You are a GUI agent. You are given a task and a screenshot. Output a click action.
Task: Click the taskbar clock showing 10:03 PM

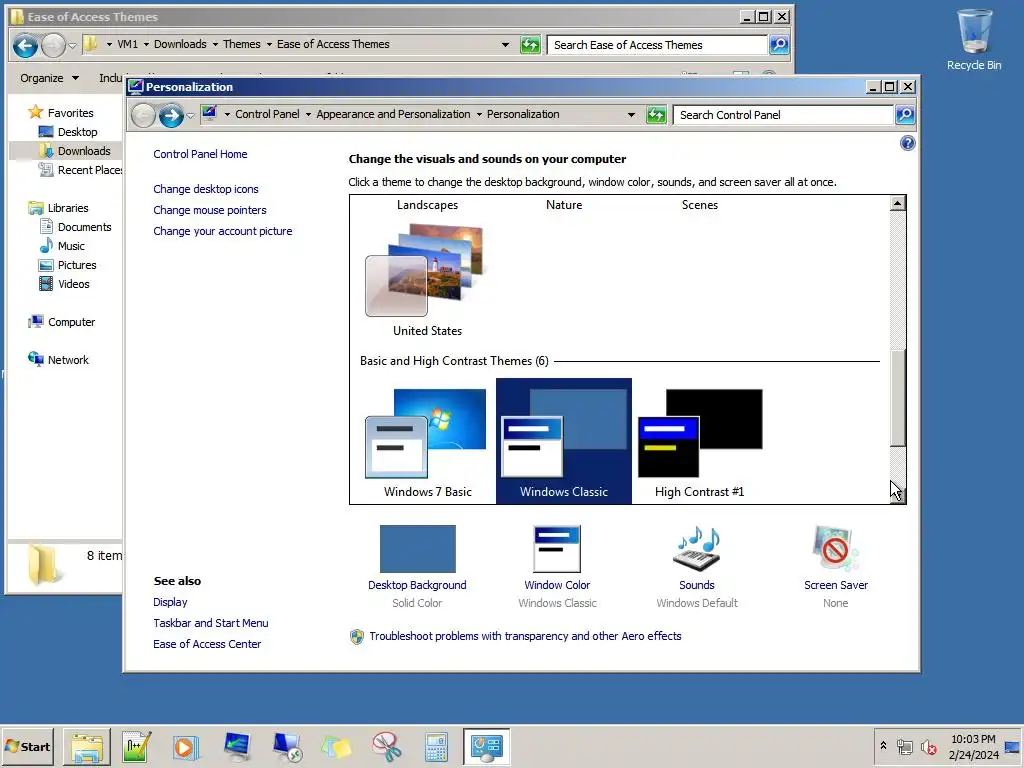[x=973, y=746]
